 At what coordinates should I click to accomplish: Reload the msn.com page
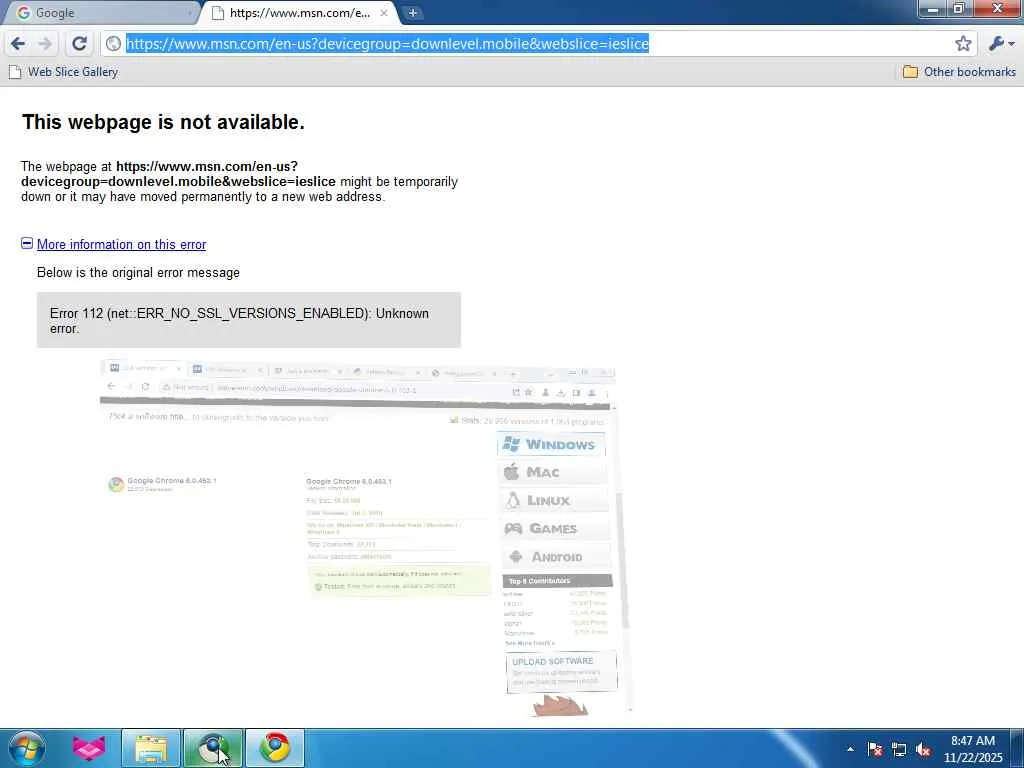79,44
